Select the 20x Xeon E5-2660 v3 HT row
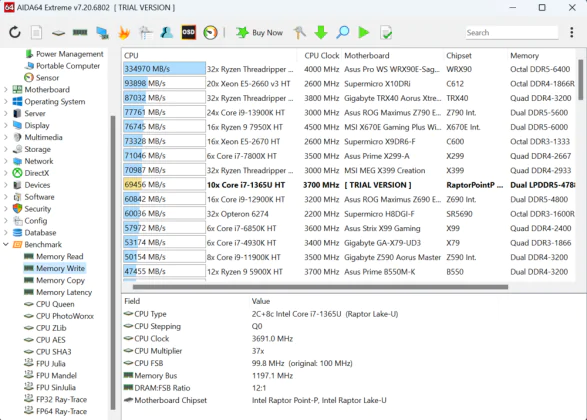Image resolution: width=587 pixels, height=420 pixels. click(x=349, y=84)
